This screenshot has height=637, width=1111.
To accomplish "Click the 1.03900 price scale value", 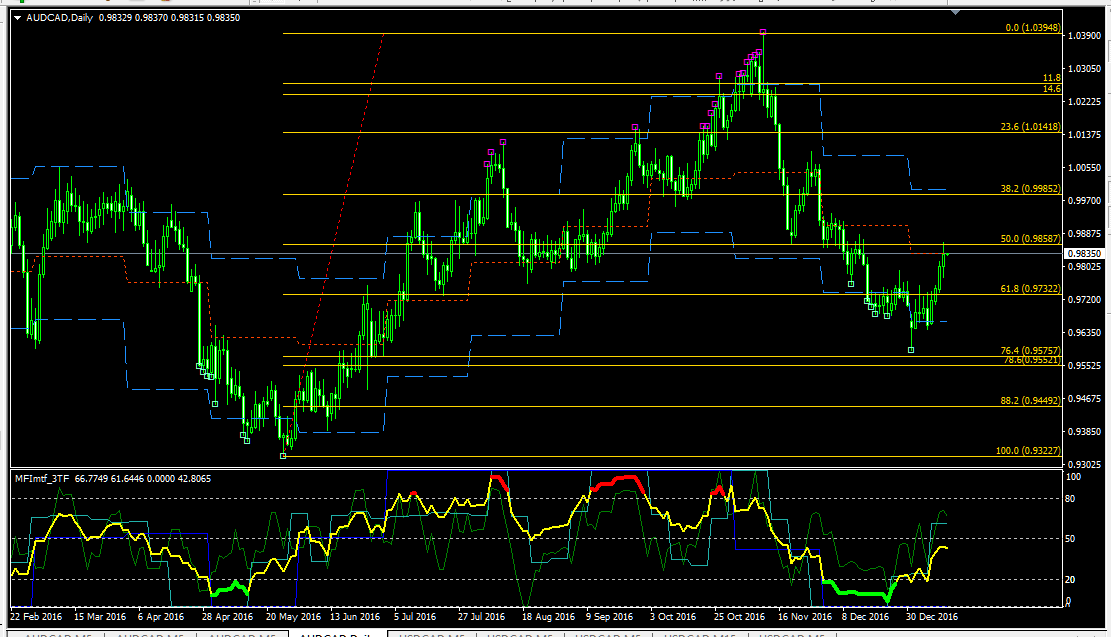I will (x=1084, y=35).
